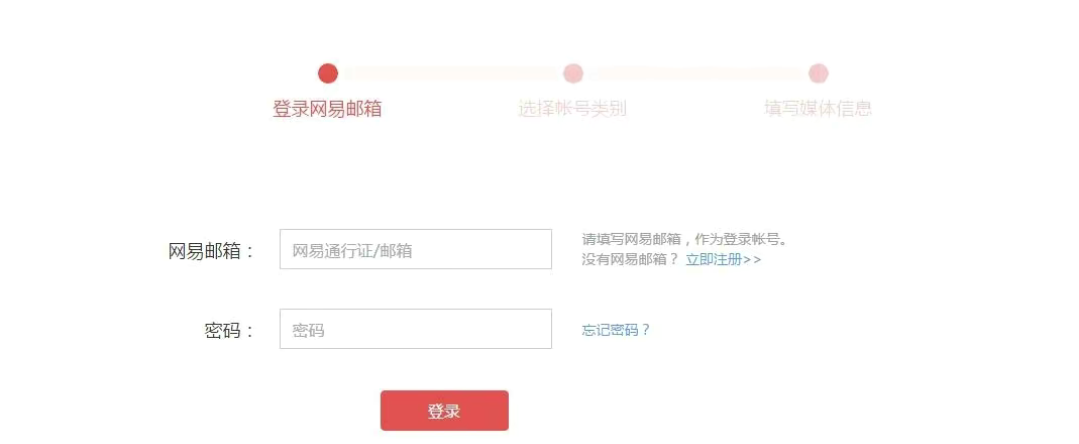Click progress bar between steps two and three

pos(696,73)
